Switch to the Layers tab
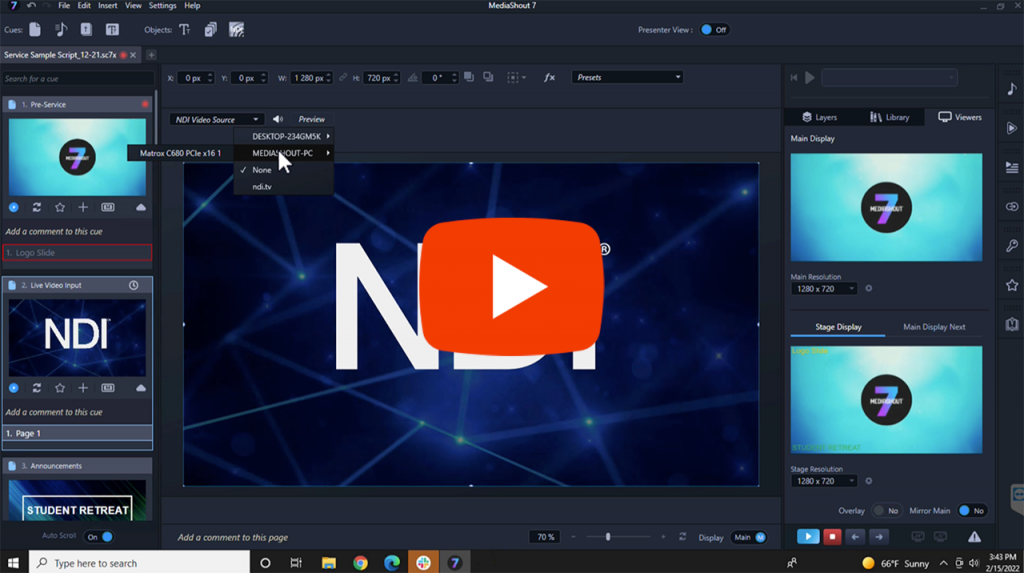Viewport: 1024px width, 573px height. click(x=820, y=117)
